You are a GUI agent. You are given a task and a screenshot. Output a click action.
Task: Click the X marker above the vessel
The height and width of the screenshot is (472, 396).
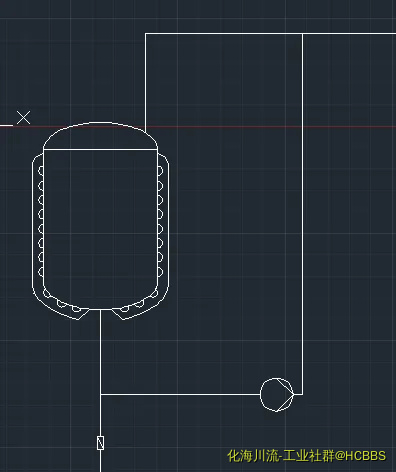pos(23,118)
